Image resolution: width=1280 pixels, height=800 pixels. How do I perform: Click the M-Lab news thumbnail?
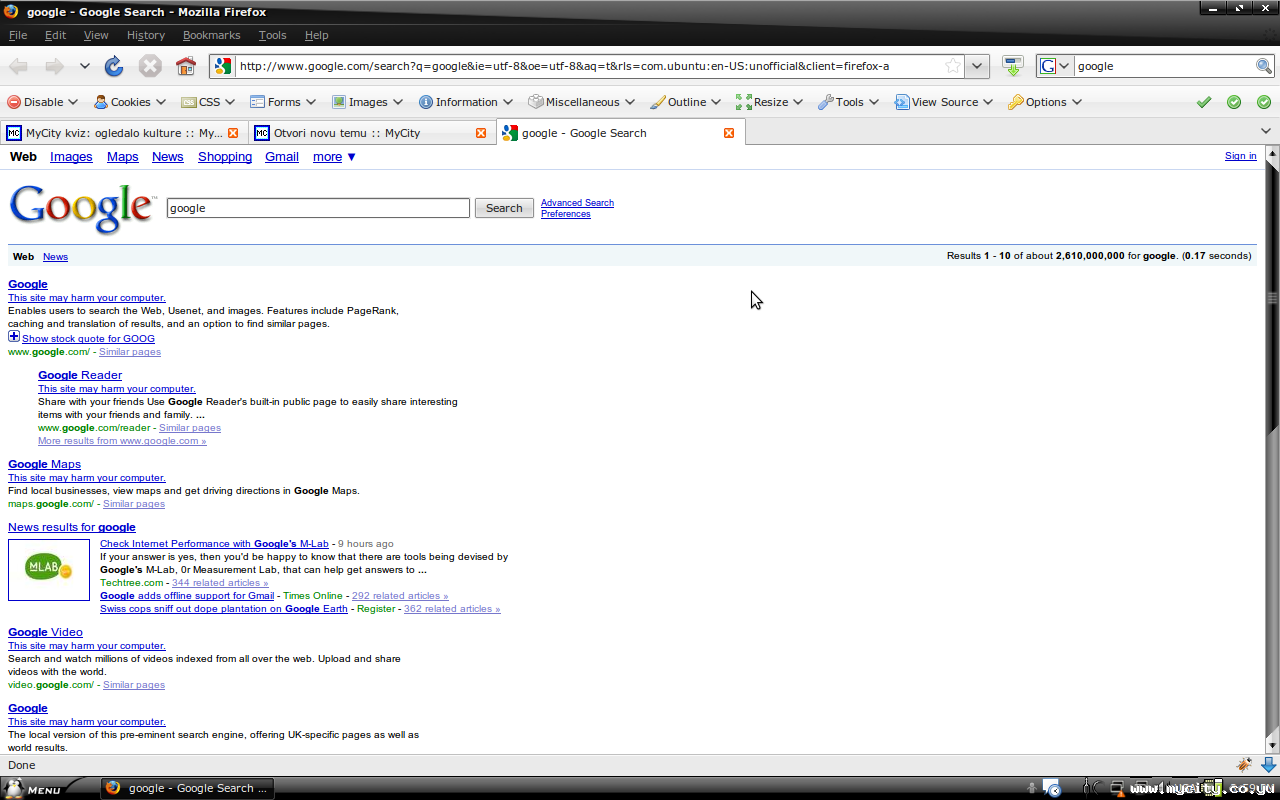(x=49, y=570)
